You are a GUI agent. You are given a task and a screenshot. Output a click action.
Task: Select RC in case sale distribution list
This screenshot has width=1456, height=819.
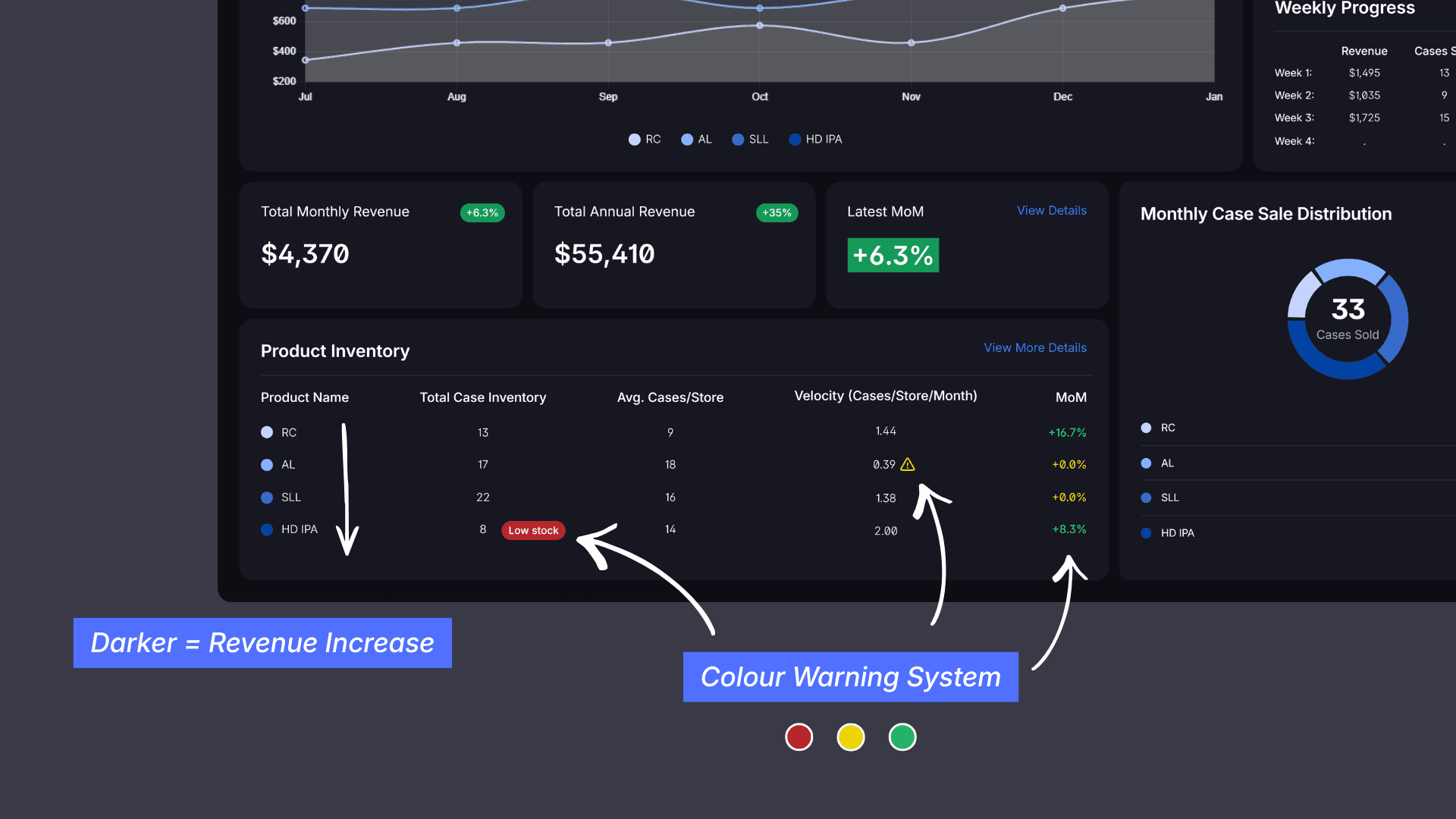[x=1167, y=428]
